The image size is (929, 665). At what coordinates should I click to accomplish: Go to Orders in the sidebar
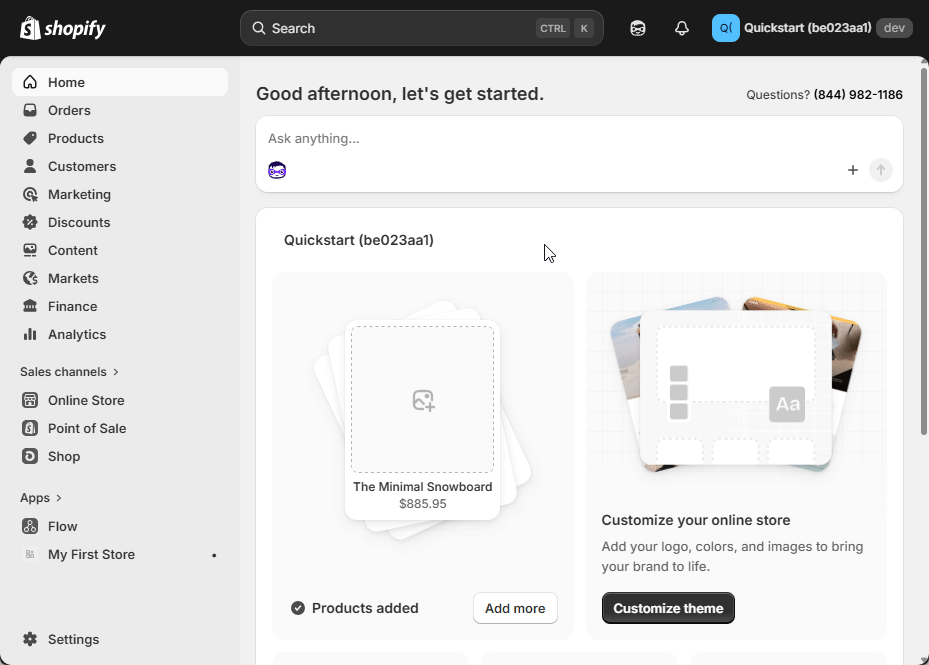[x=69, y=110]
